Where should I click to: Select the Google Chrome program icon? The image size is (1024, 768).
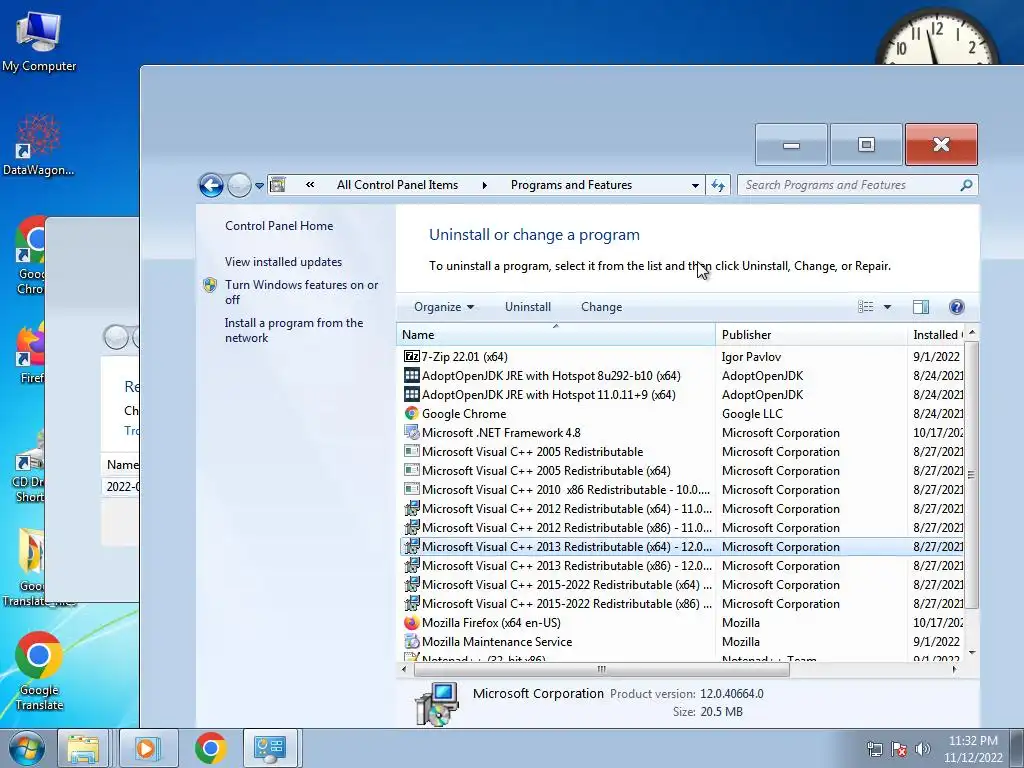tap(411, 413)
